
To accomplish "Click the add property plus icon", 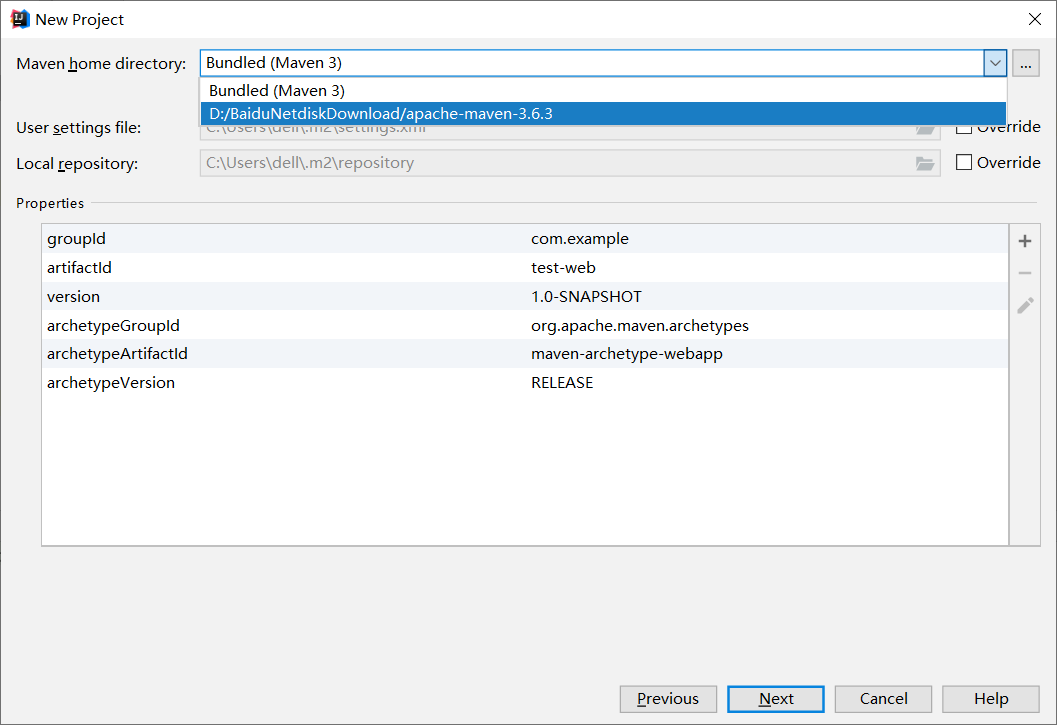I will pos(1025,241).
